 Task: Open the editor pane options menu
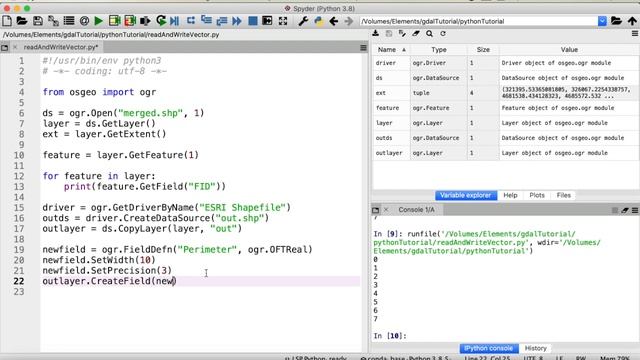click(363, 47)
